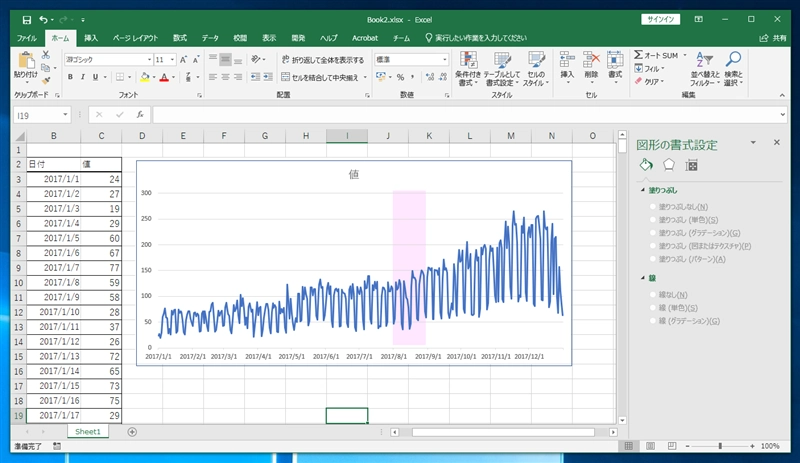Click the サインイン button
This screenshot has height=463, width=800.
point(661,19)
